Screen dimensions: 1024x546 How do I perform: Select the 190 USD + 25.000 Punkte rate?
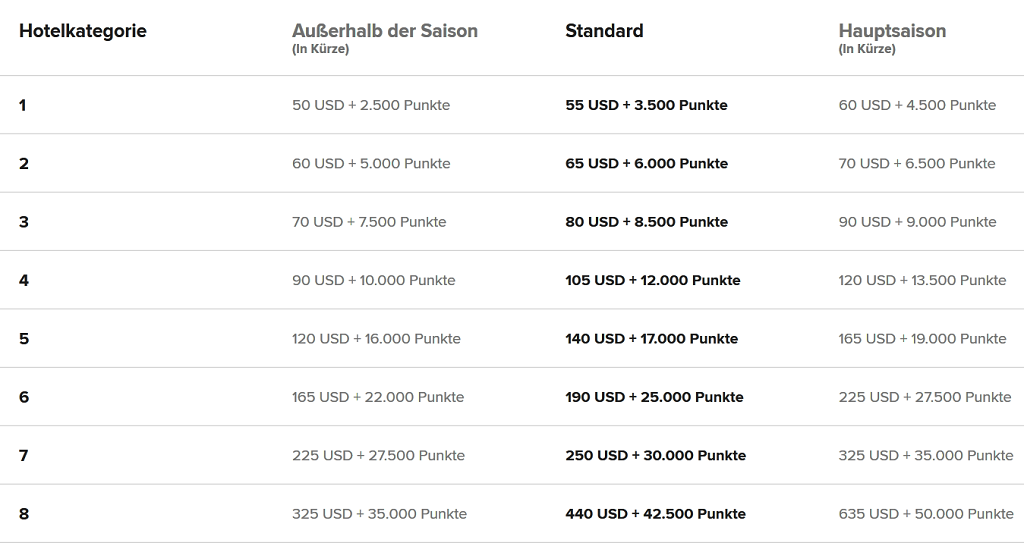[654, 397]
